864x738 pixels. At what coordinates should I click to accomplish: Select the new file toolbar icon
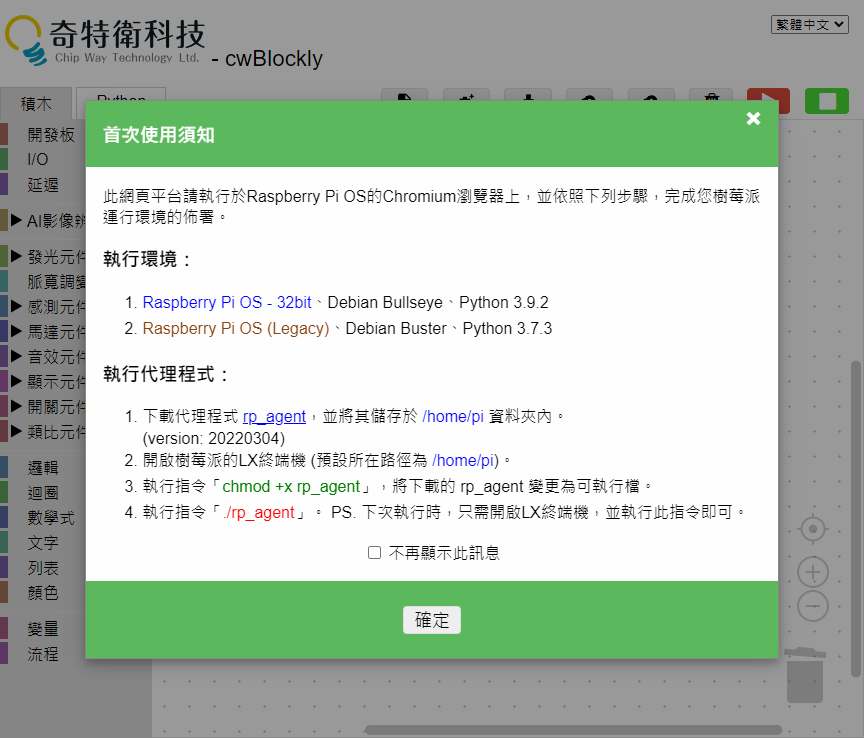click(404, 100)
